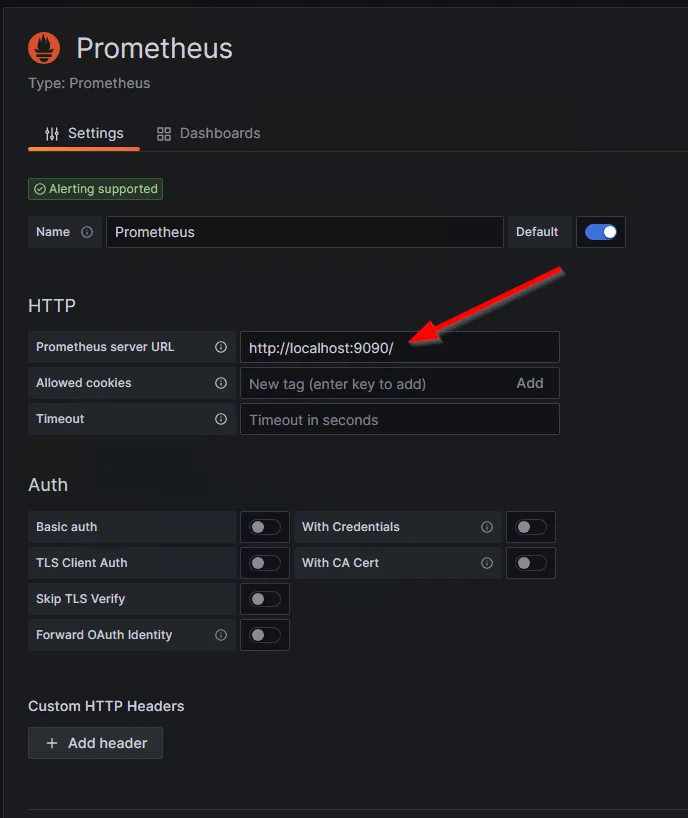Enable the Basic auth toggle
Image resolution: width=688 pixels, height=818 pixels.
[x=265, y=527]
